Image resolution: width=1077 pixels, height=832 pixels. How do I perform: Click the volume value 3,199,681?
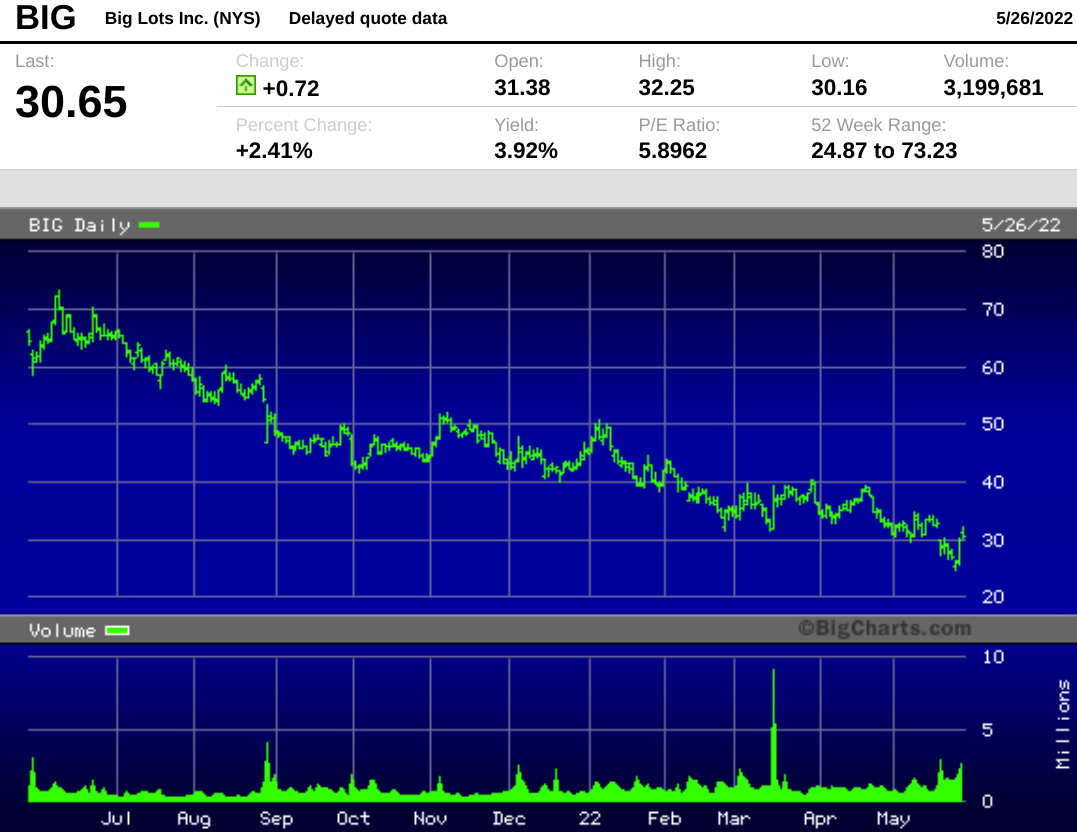tap(993, 88)
